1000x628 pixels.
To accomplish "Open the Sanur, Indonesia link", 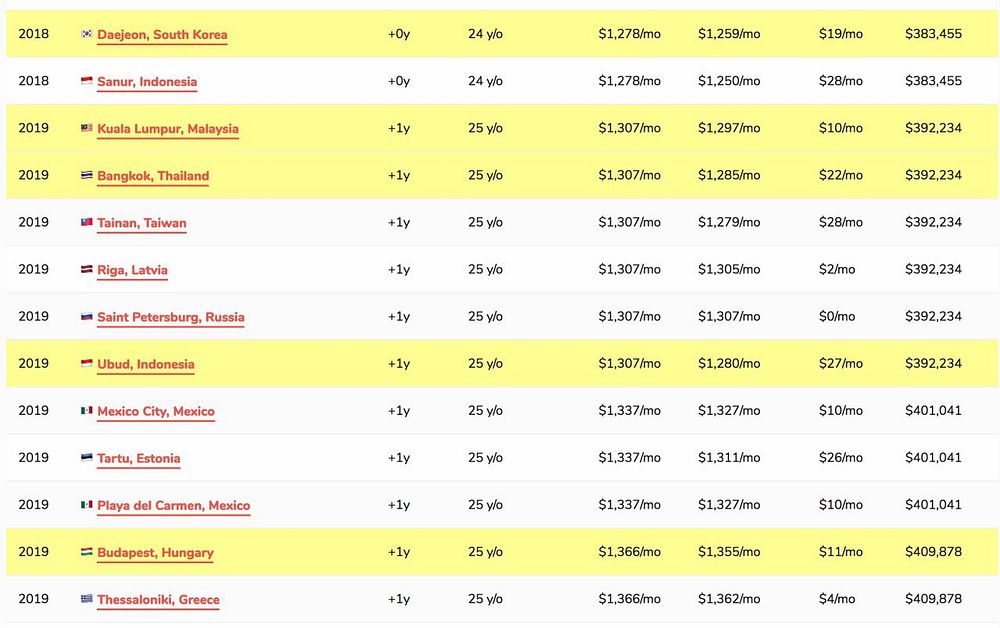I will point(147,81).
